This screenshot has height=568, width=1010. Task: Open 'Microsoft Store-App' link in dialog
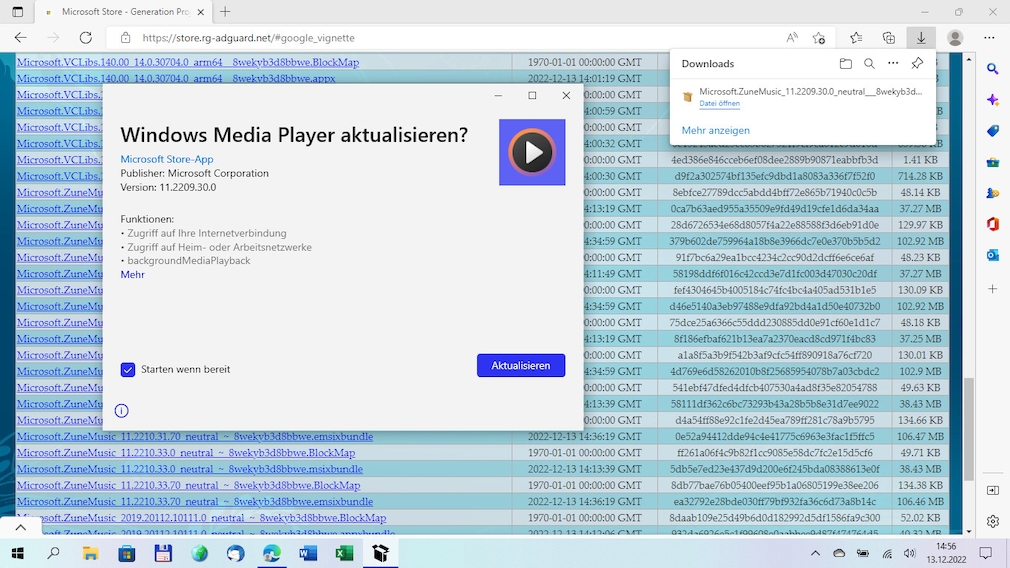tap(167, 159)
